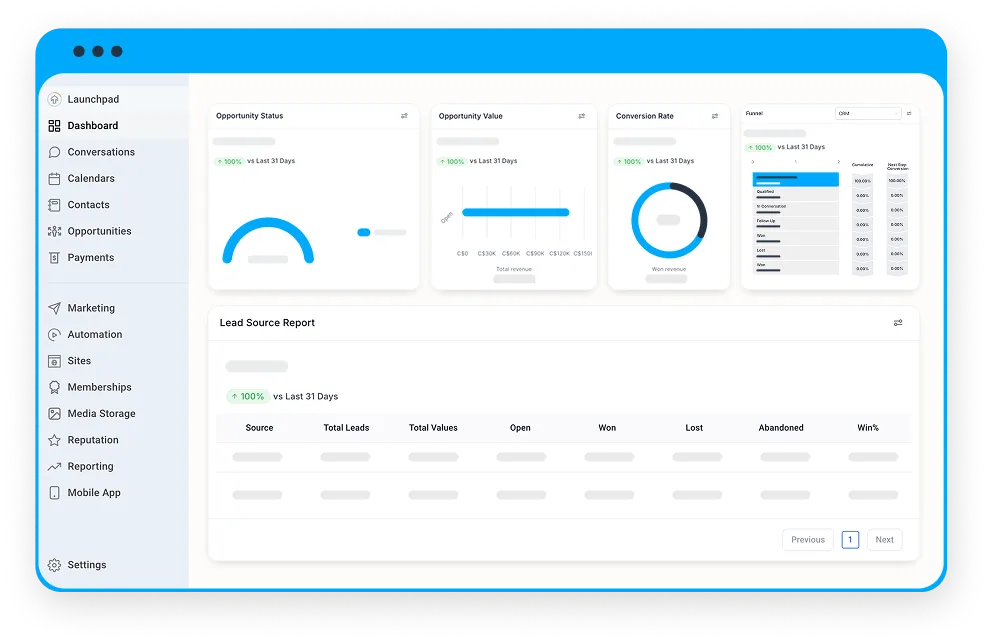
Task: Select the Opportunities pipeline icon
Action: (54, 231)
